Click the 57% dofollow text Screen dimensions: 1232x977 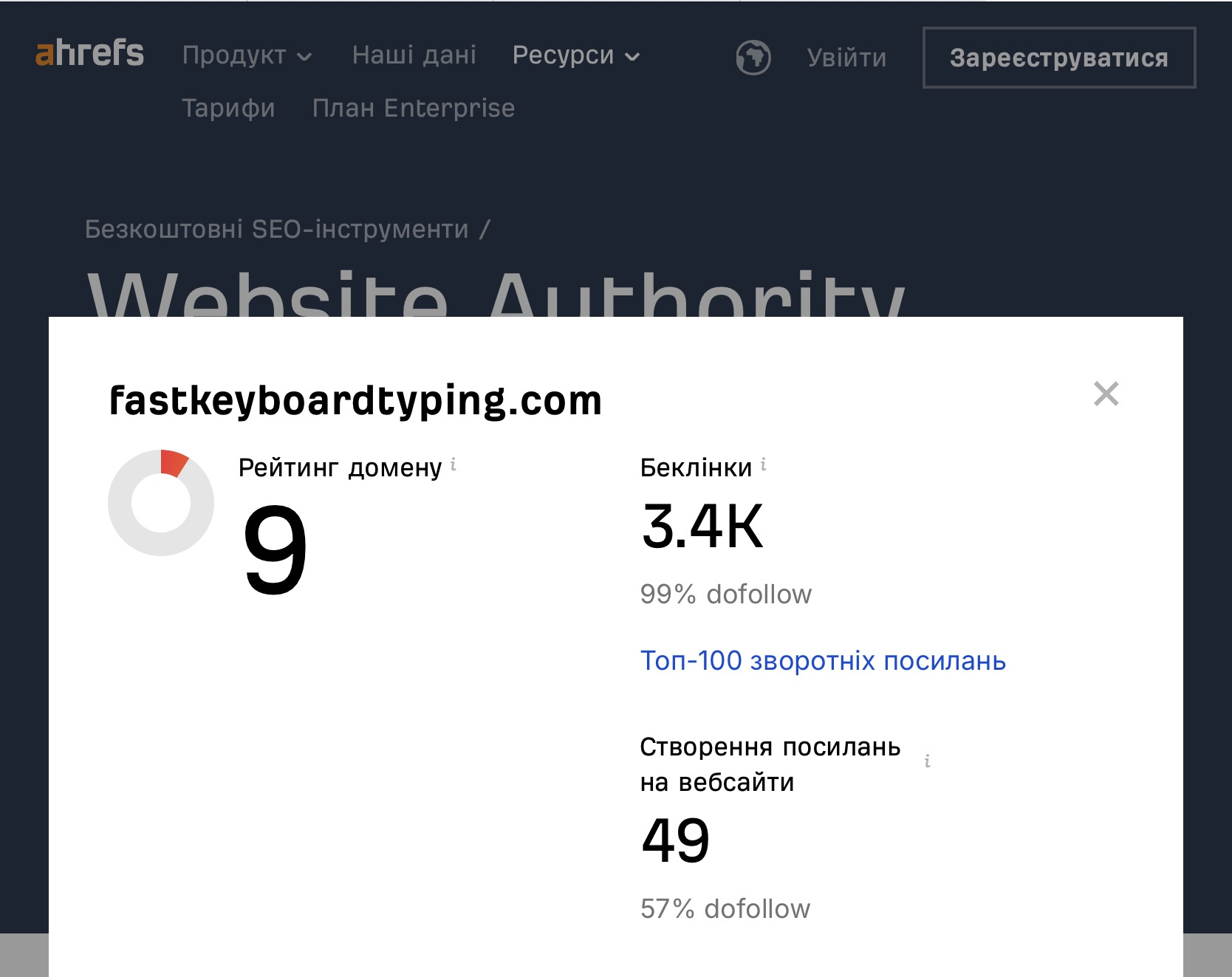tap(725, 909)
